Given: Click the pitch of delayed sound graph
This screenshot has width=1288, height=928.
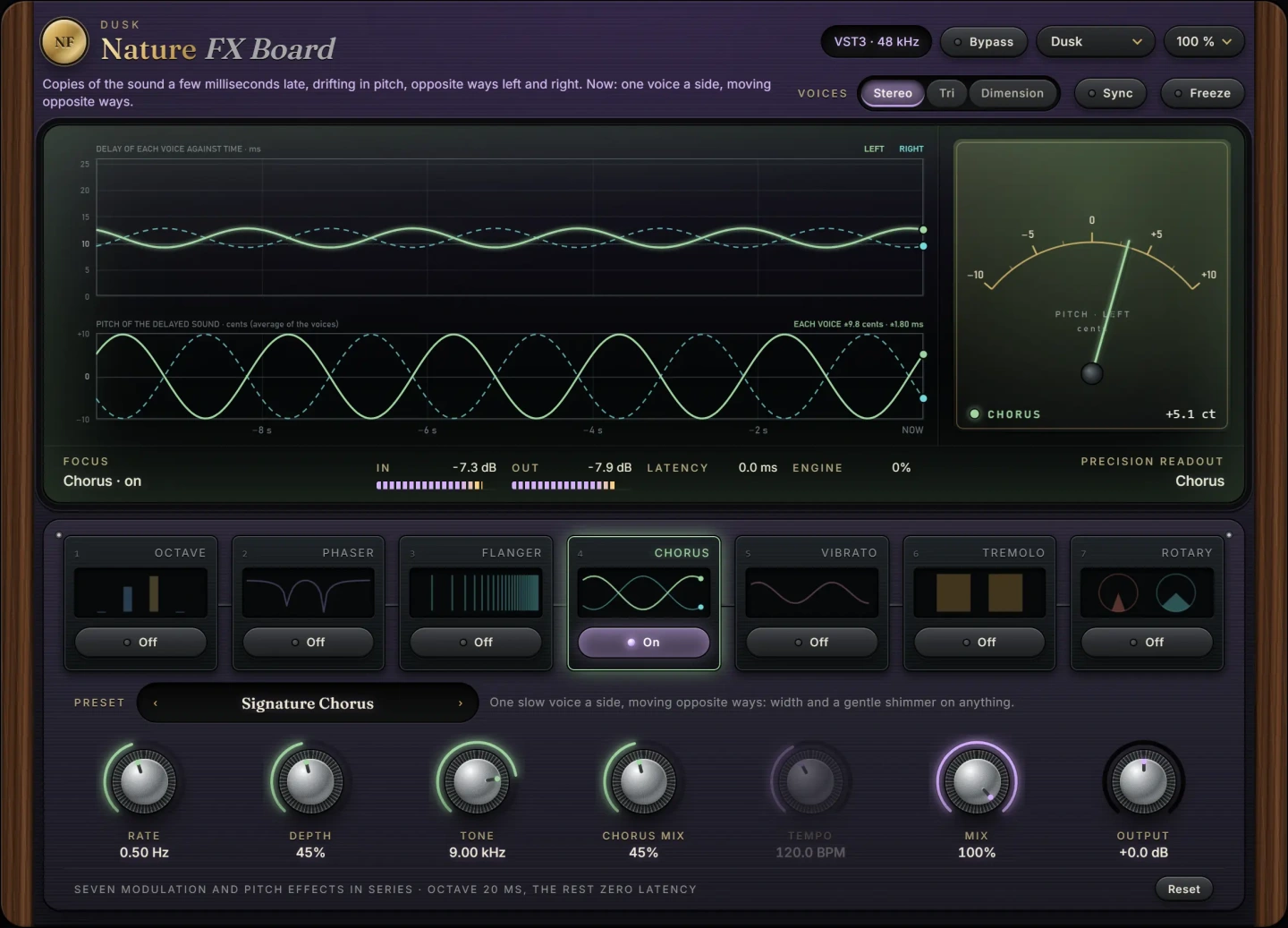Looking at the screenshot, I should [510, 376].
